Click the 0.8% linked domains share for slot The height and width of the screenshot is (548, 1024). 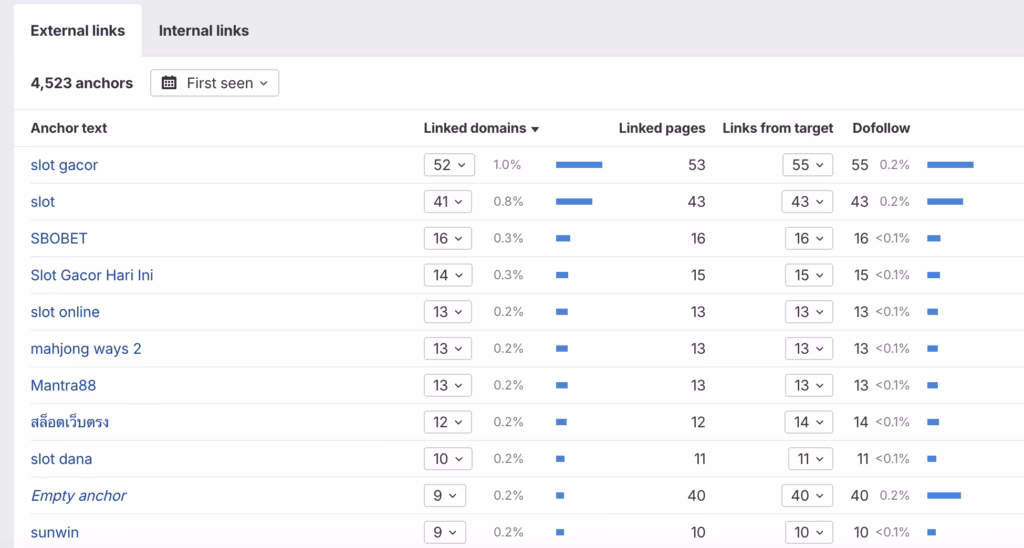[x=508, y=202]
